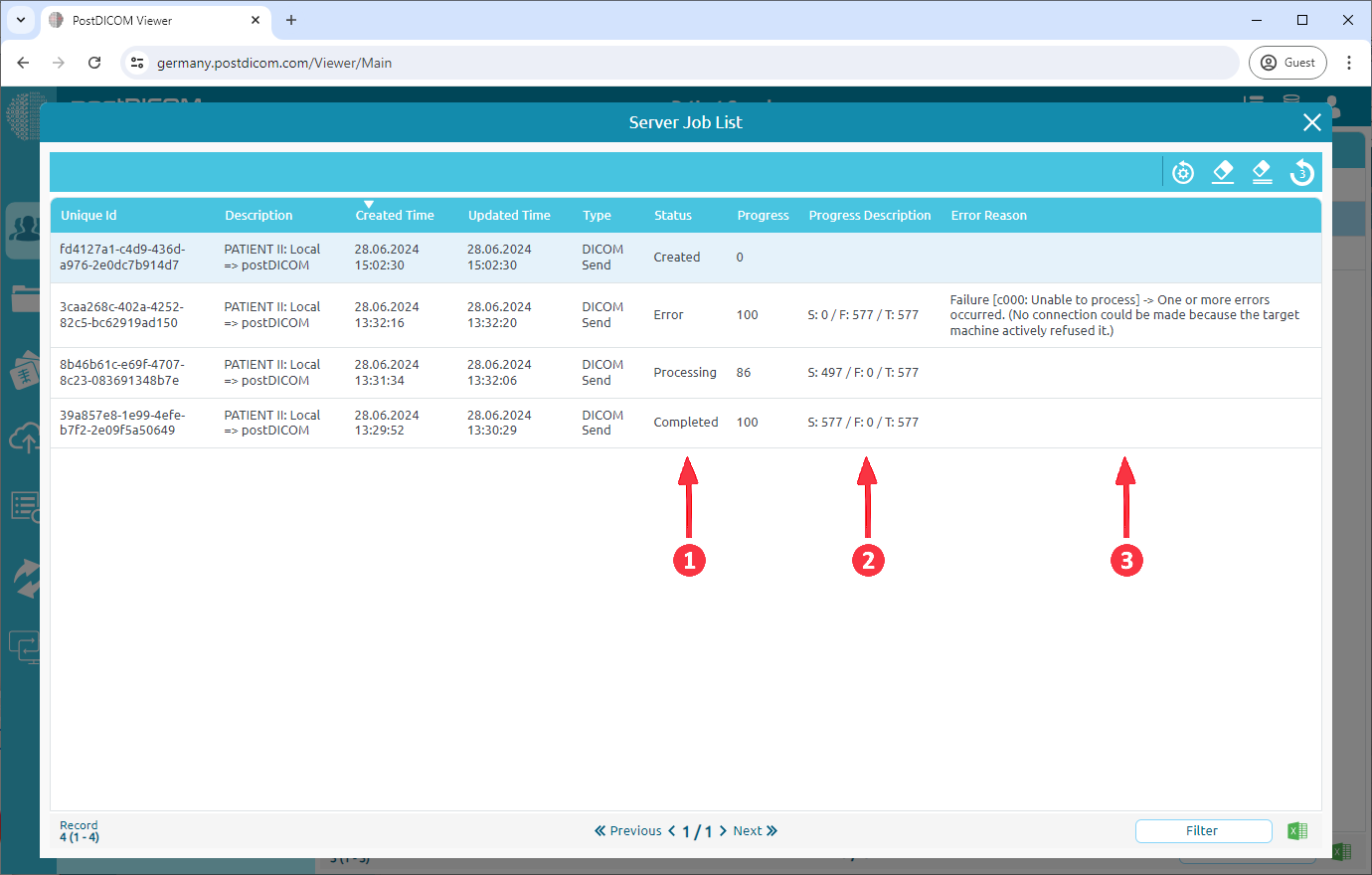Select the restart job icon in the toolbar
Viewport: 1372px width, 875px height.
point(1182,172)
